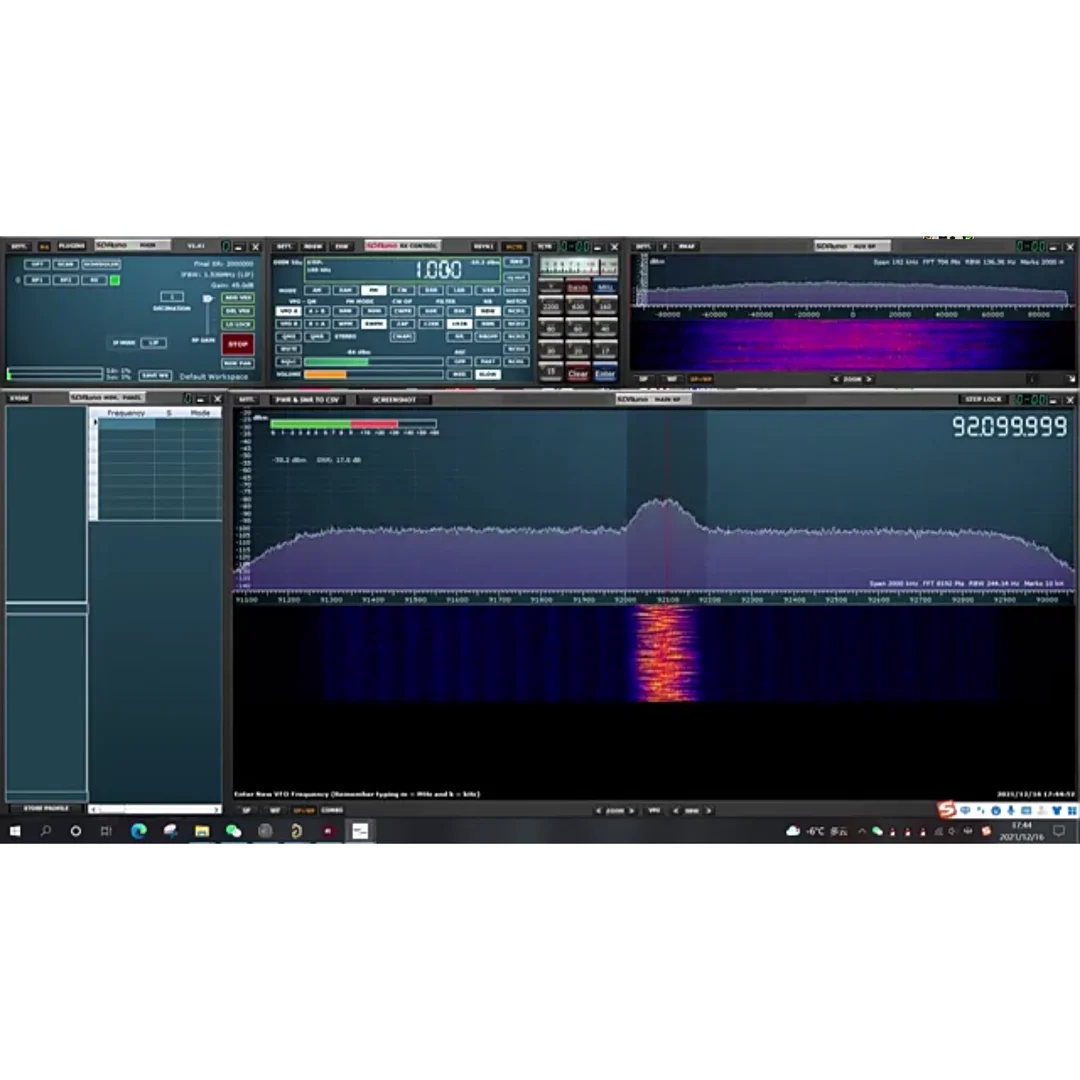Open SETT. in Main panel

pos(19,246)
